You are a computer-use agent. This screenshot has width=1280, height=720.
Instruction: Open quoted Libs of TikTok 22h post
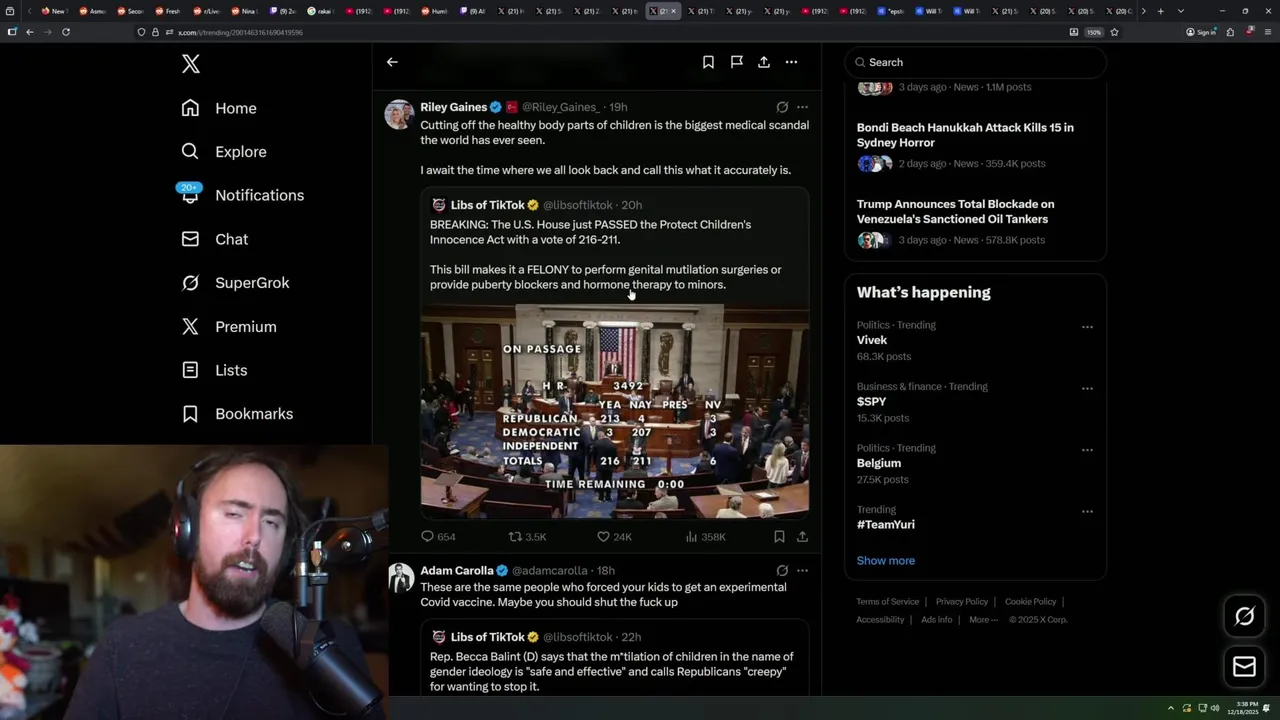tap(614, 658)
